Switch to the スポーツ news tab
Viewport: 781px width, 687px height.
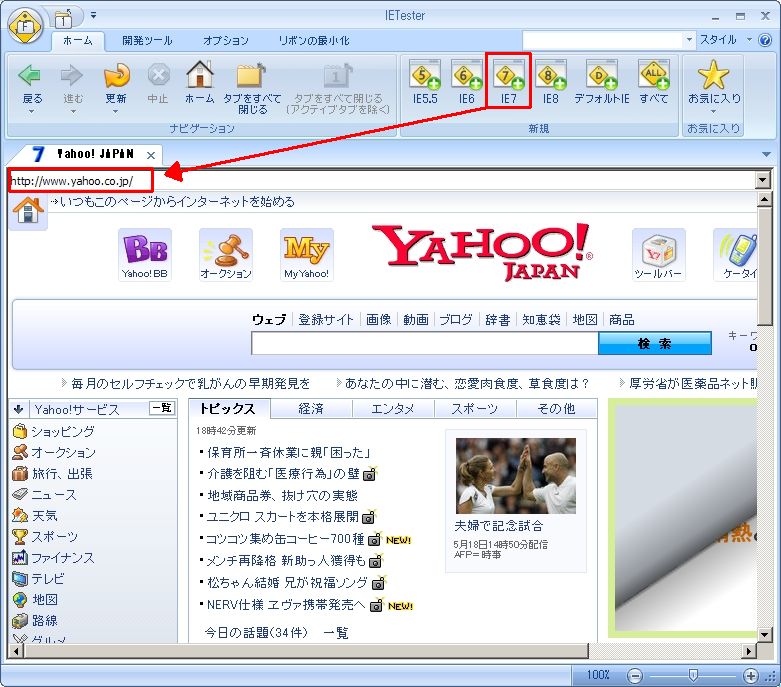(x=475, y=409)
